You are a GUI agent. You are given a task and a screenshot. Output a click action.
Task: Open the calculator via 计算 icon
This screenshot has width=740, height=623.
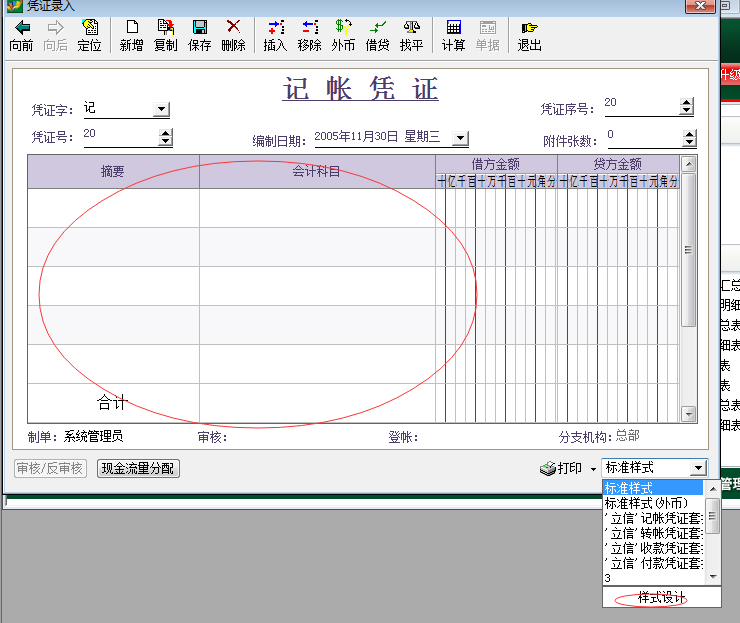pyautogui.click(x=453, y=28)
